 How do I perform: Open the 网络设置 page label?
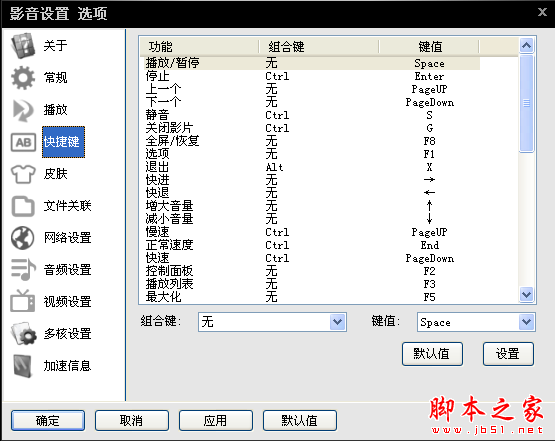[67, 238]
